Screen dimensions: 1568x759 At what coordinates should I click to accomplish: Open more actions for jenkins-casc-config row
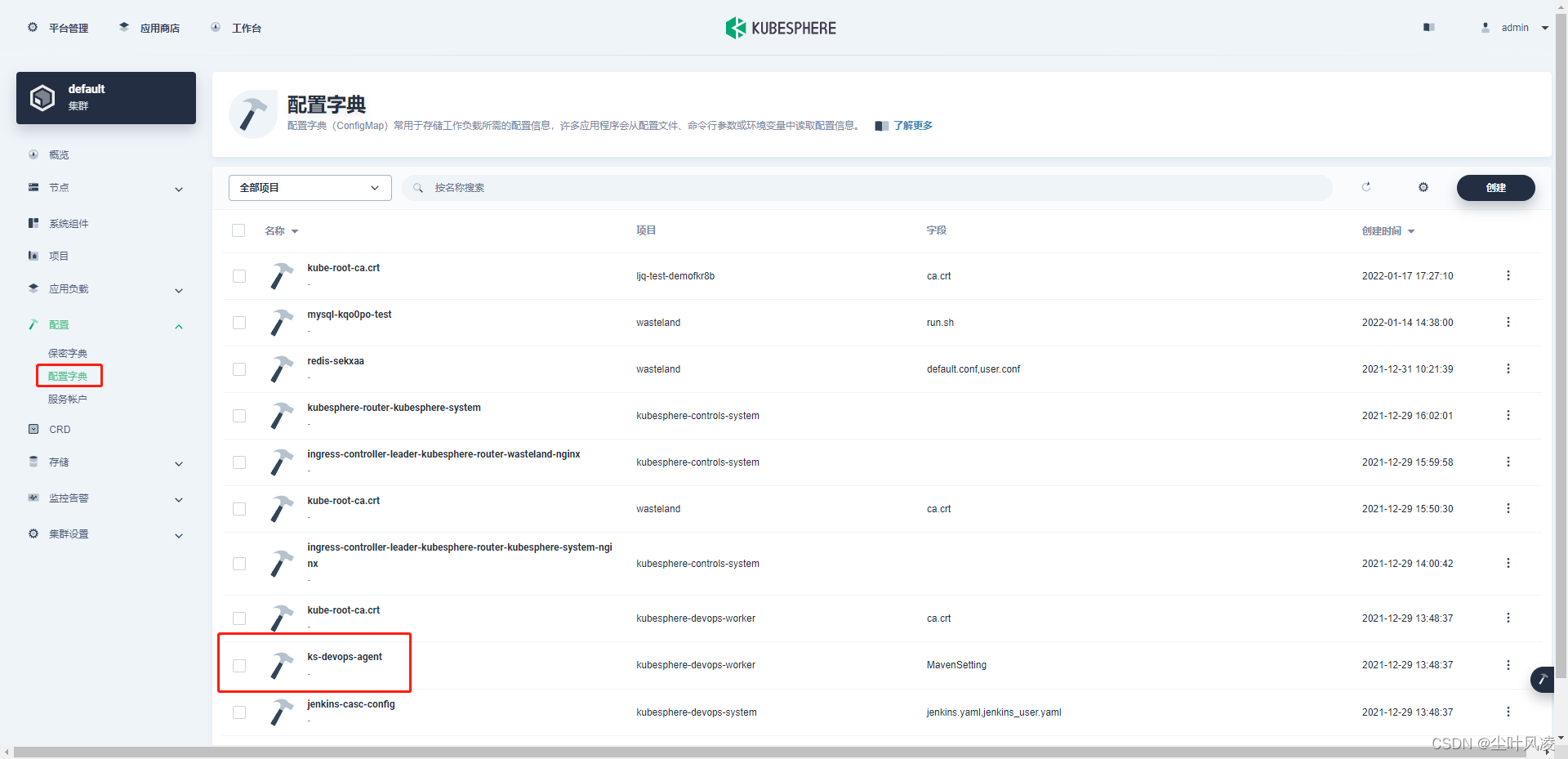pyautogui.click(x=1508, y=712)
